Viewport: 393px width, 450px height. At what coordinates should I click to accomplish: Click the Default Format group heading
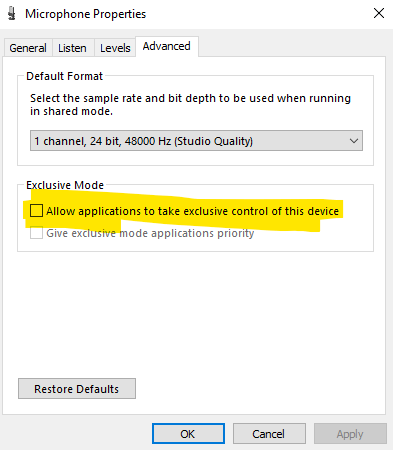click(x=65, y=76)
